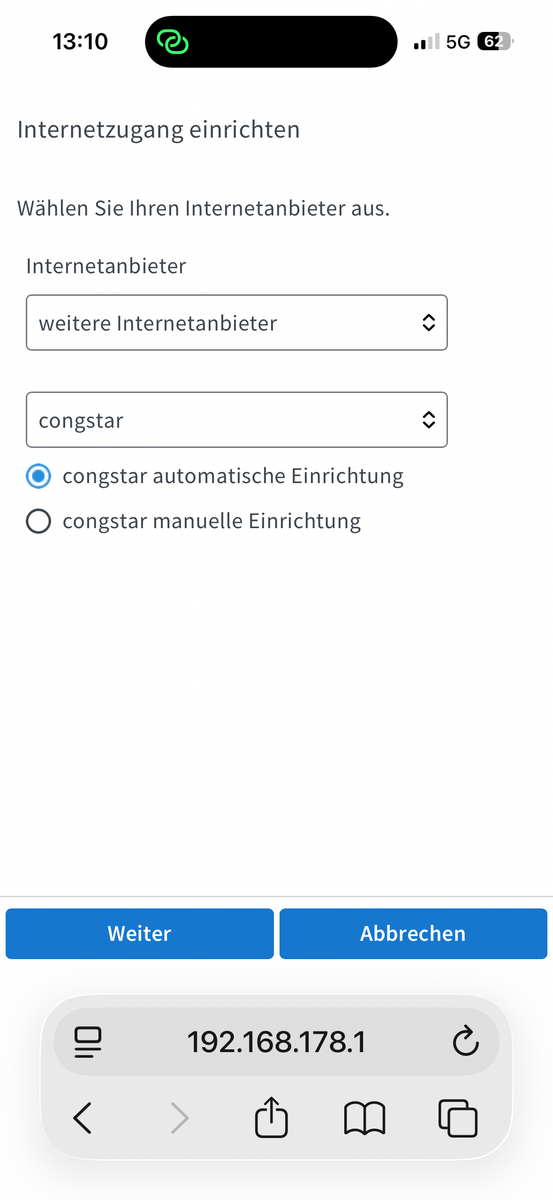Screen dimensions: 553x1200
Task: Open the congstar provider dropdown
Action: (x=237, y=420)
